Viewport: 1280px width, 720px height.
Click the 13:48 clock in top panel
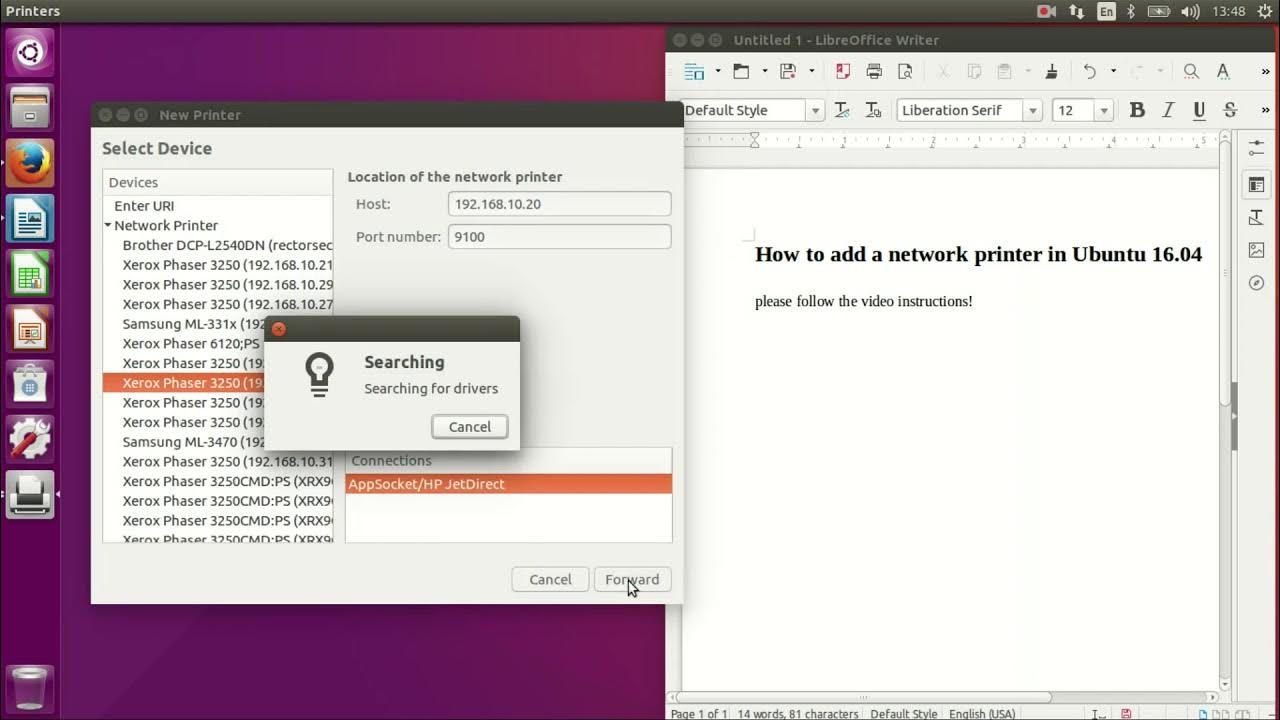(1228, 12)
